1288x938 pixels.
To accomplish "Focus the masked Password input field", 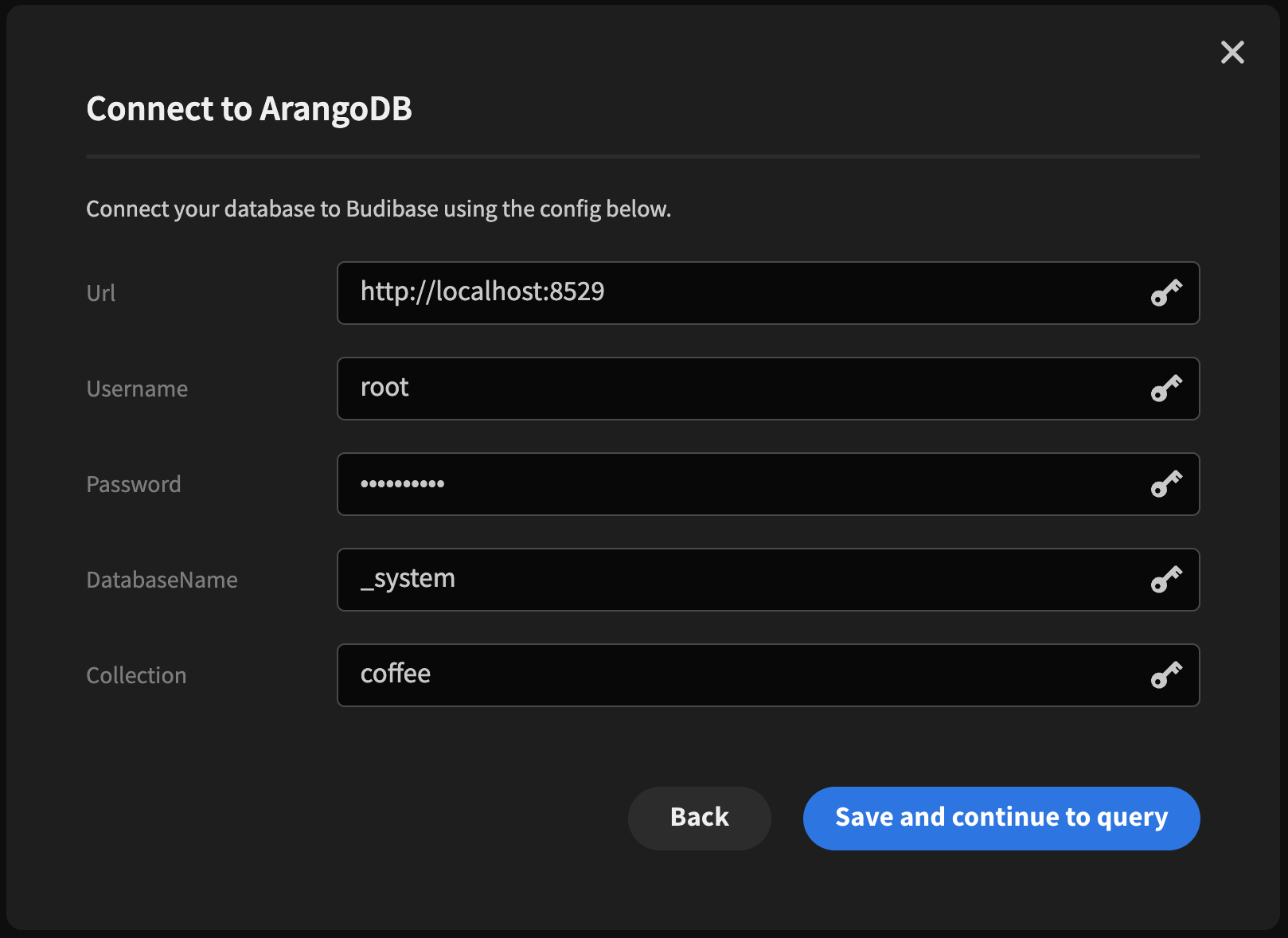I will [768, 484].
